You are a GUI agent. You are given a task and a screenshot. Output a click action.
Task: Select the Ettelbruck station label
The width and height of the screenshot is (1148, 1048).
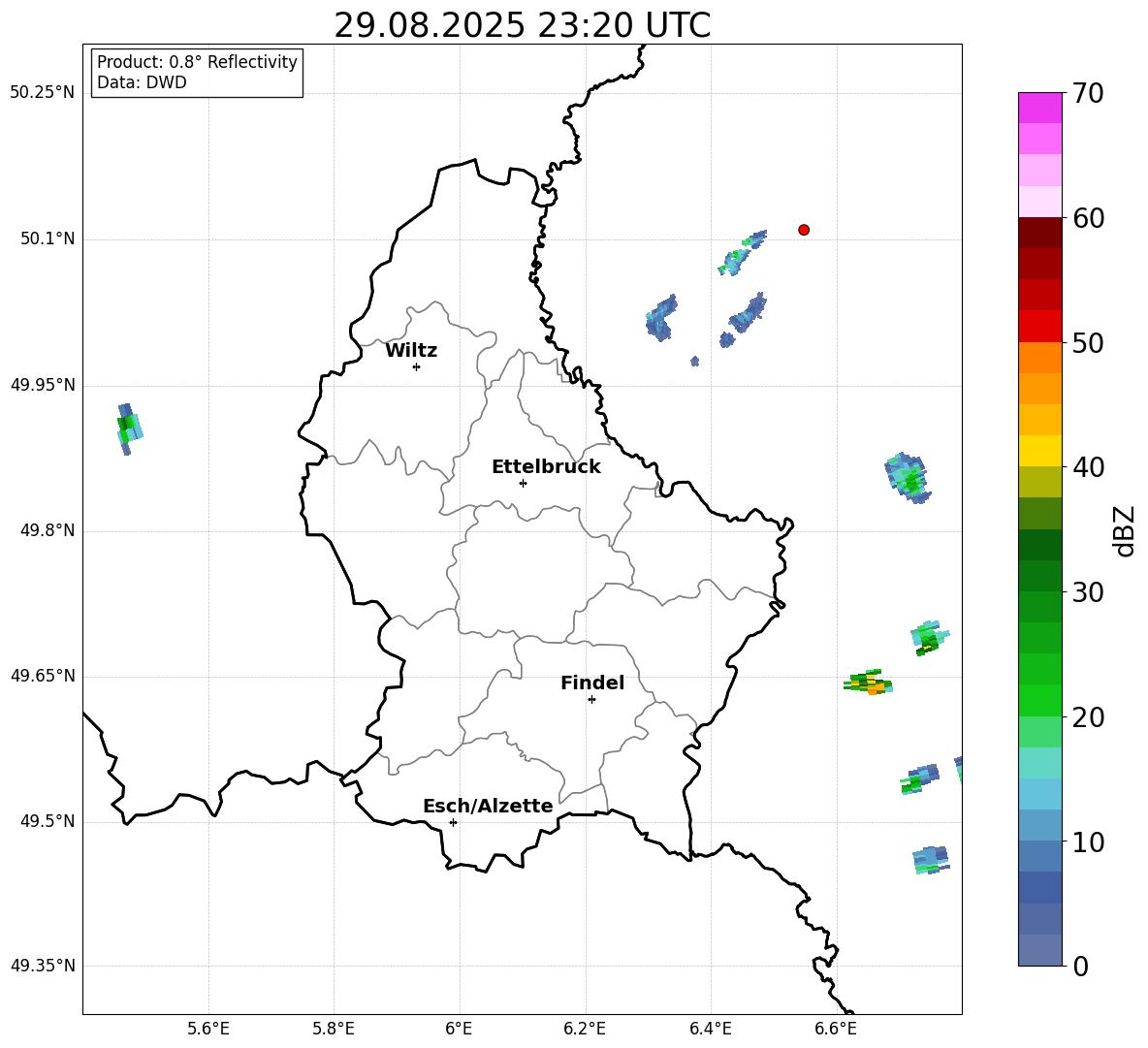tap(546, 467)
